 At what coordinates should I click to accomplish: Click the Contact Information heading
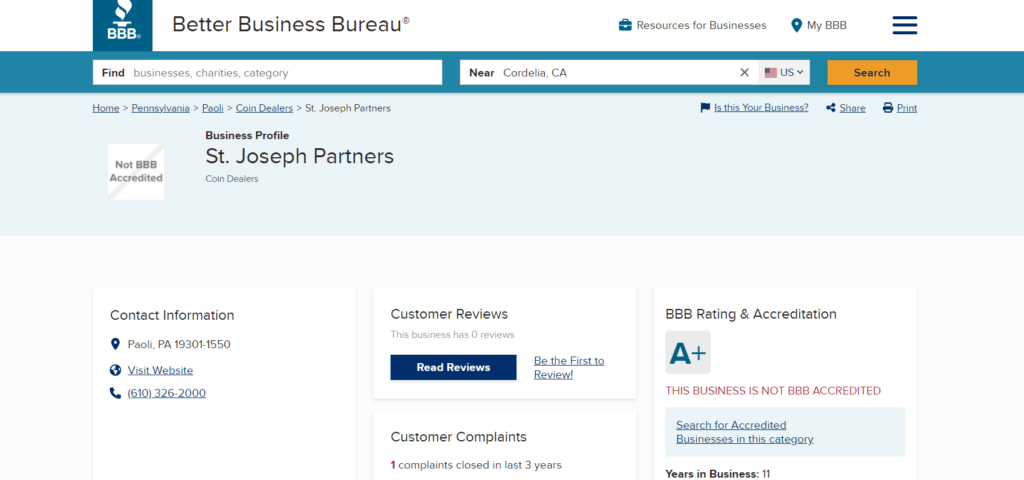172,315
